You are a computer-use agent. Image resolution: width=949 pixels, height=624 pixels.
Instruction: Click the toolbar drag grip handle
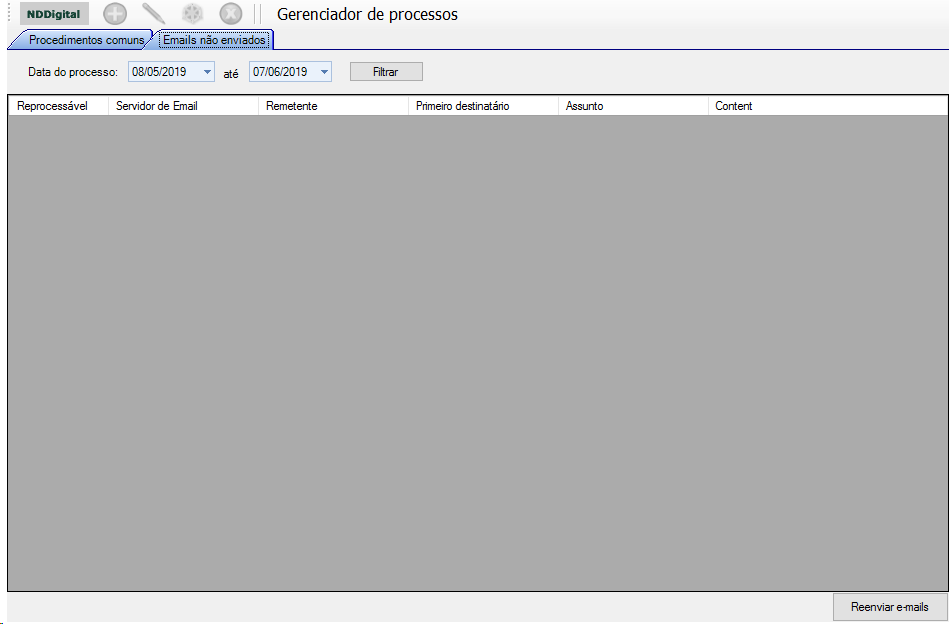(9, 14)
